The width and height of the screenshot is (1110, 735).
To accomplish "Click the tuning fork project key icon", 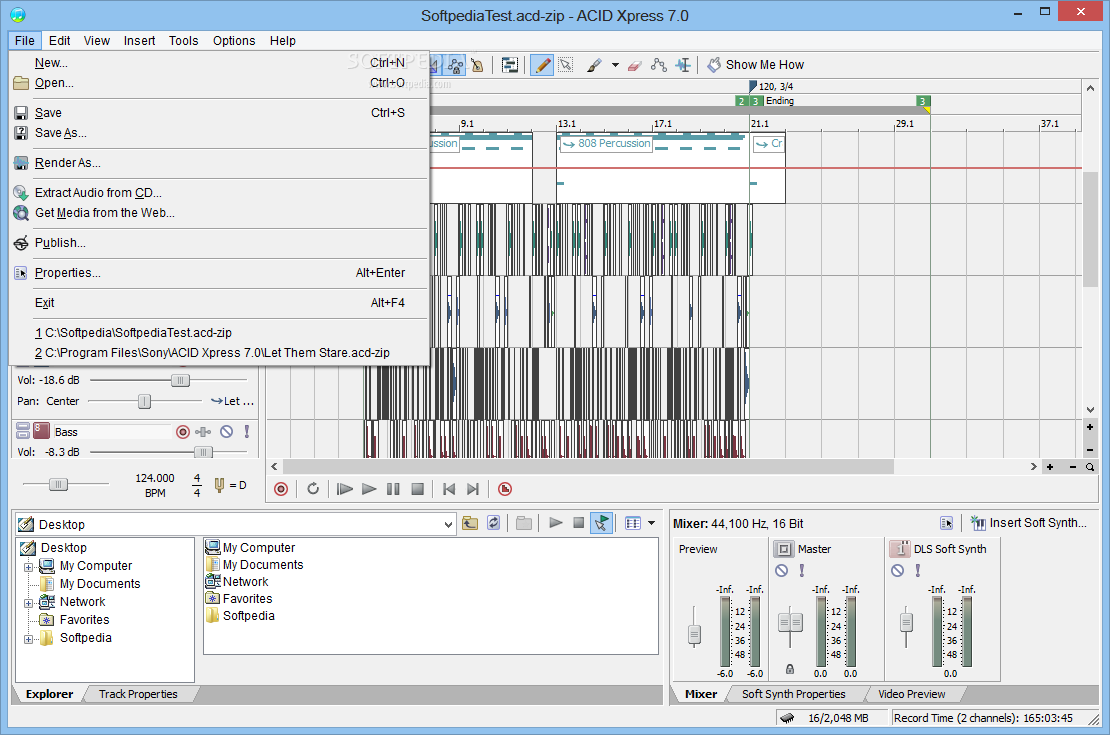I will pyautogui.click(x=219, y=485).
